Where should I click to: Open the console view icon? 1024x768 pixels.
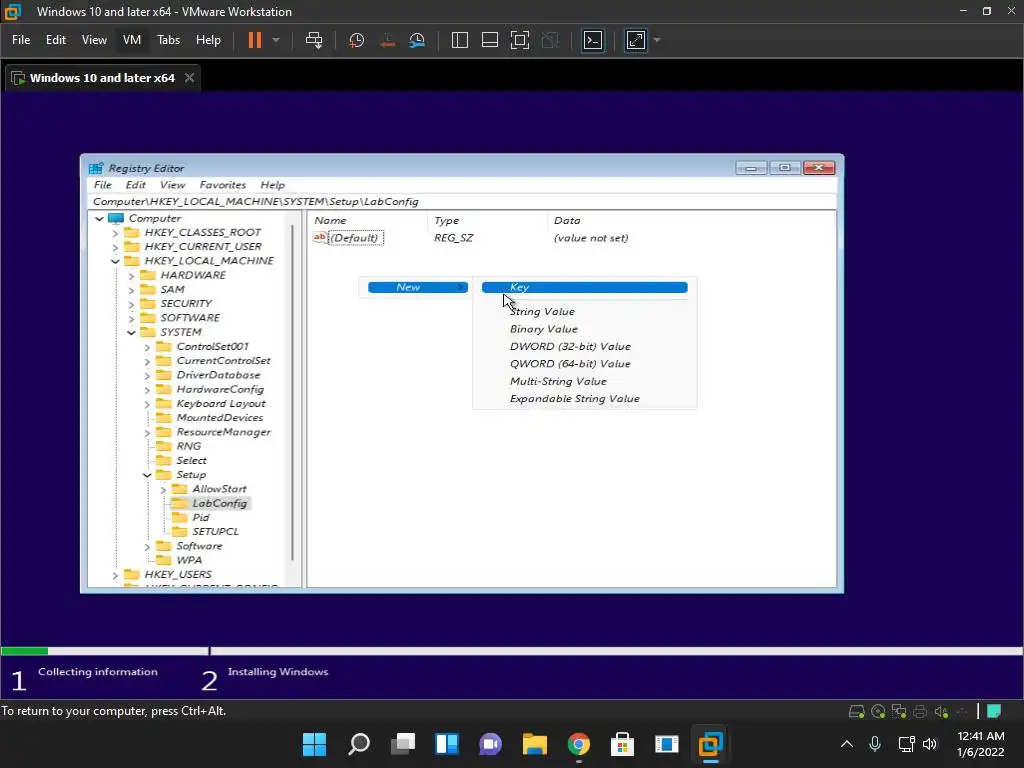click(x=593, y=40)
